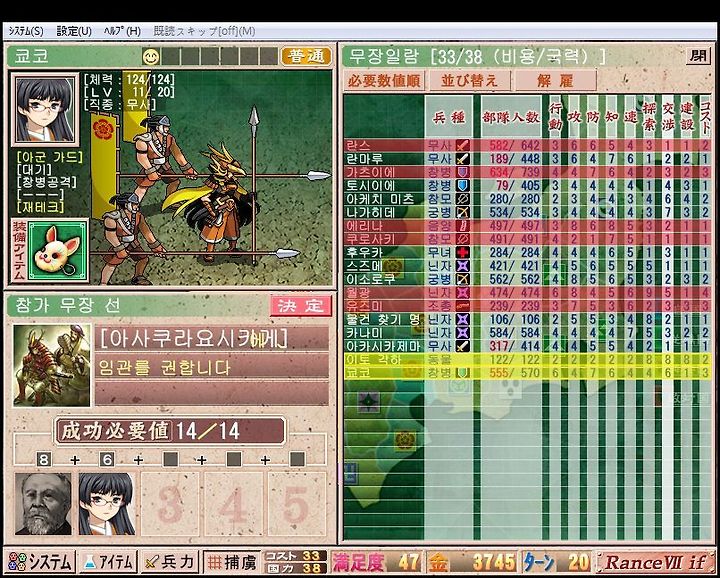Click the RanceVII if logo

[x=655, y=562]
